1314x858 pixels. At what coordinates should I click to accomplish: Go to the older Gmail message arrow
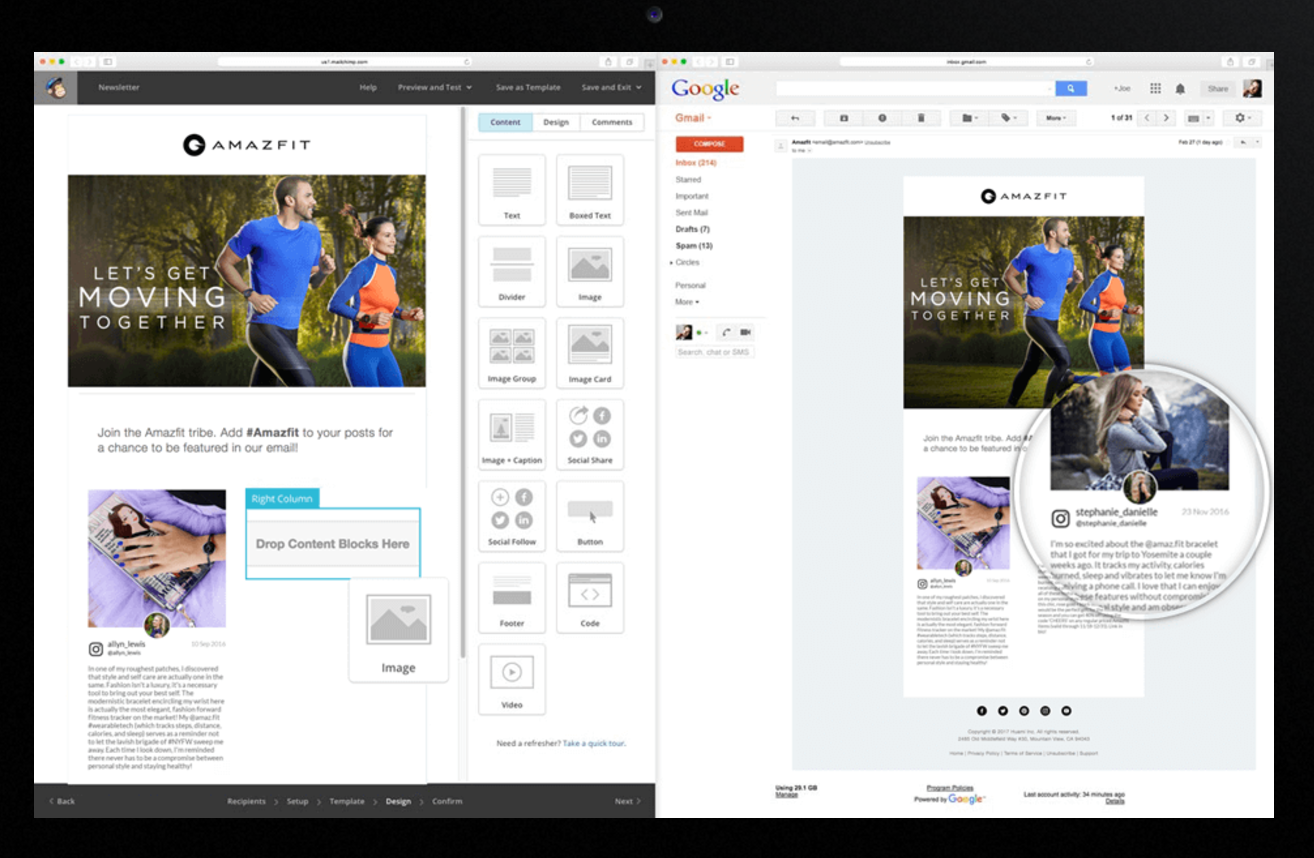pyautogui.click(x=1165, y=118)
